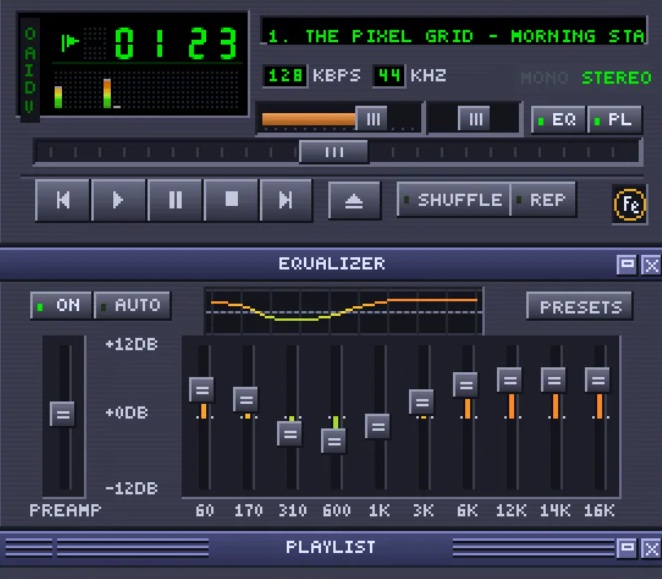
Task: Click the O letter in the OAIDV options strip
Action: click(x=30, y=33)
